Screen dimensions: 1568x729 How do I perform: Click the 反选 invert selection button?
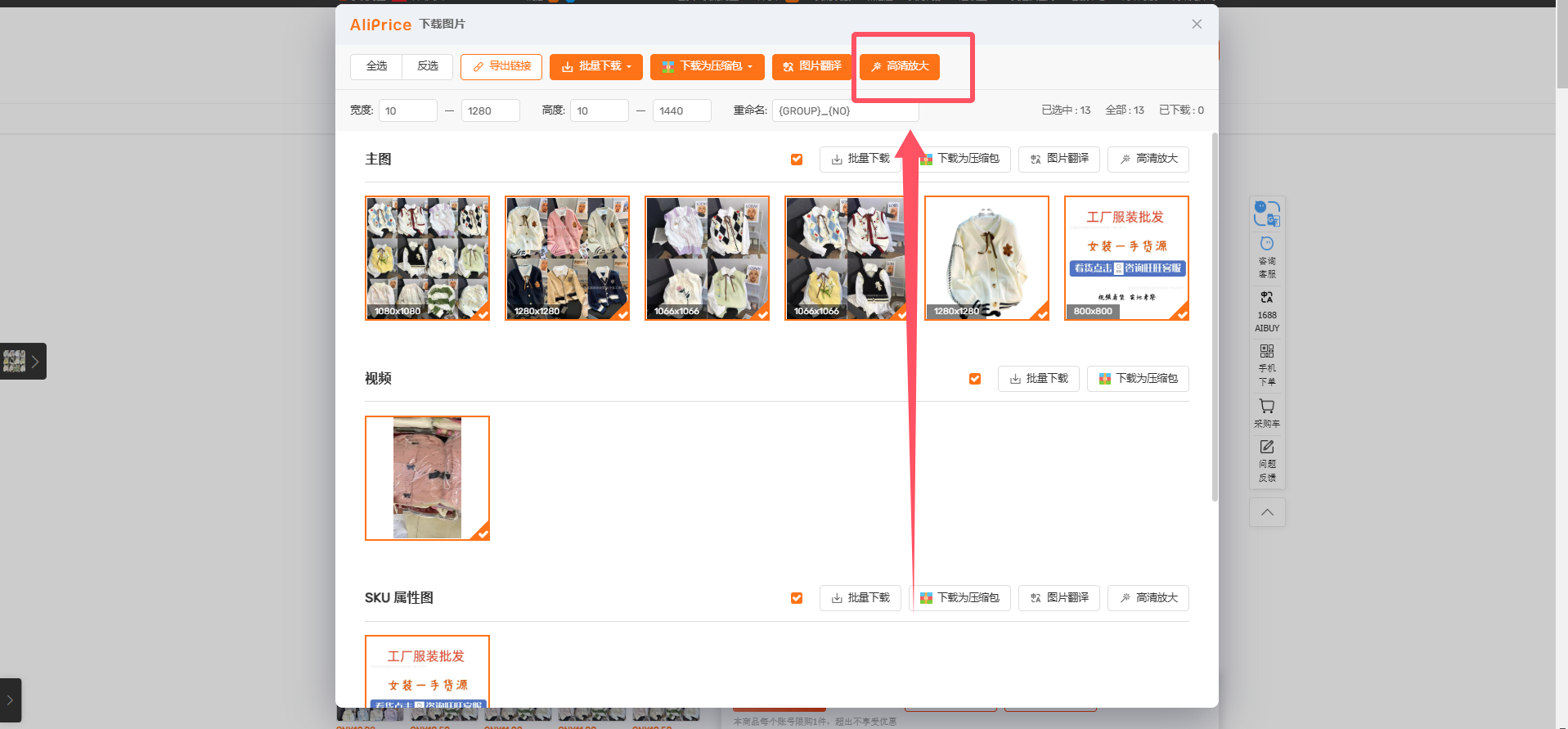428,66
